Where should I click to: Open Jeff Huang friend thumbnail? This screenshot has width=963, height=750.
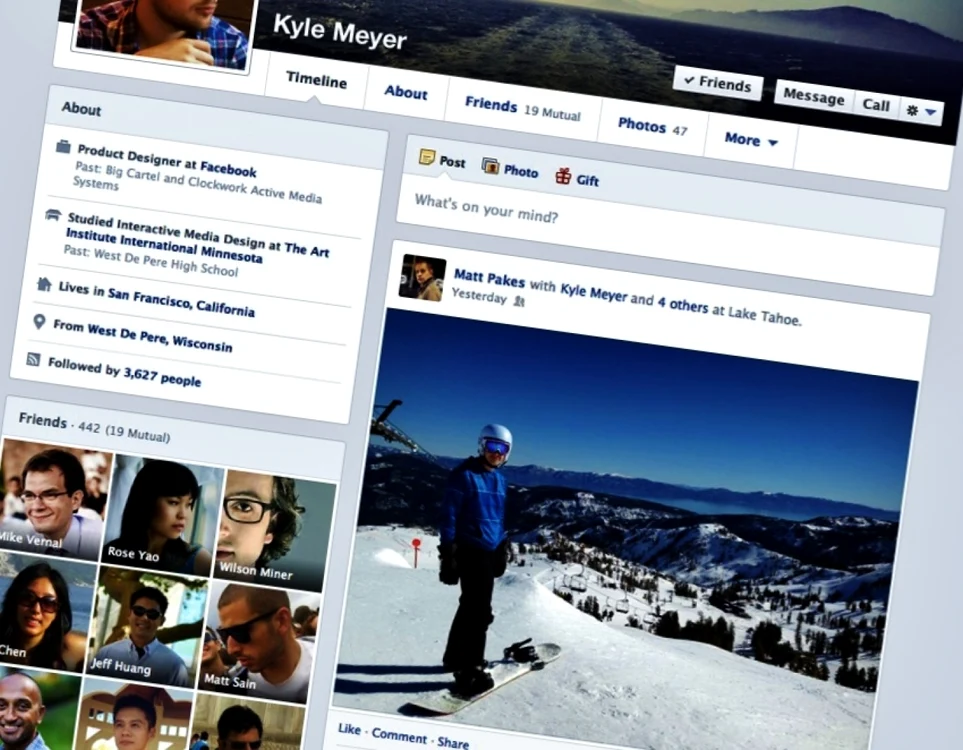[x=144, y=625]
